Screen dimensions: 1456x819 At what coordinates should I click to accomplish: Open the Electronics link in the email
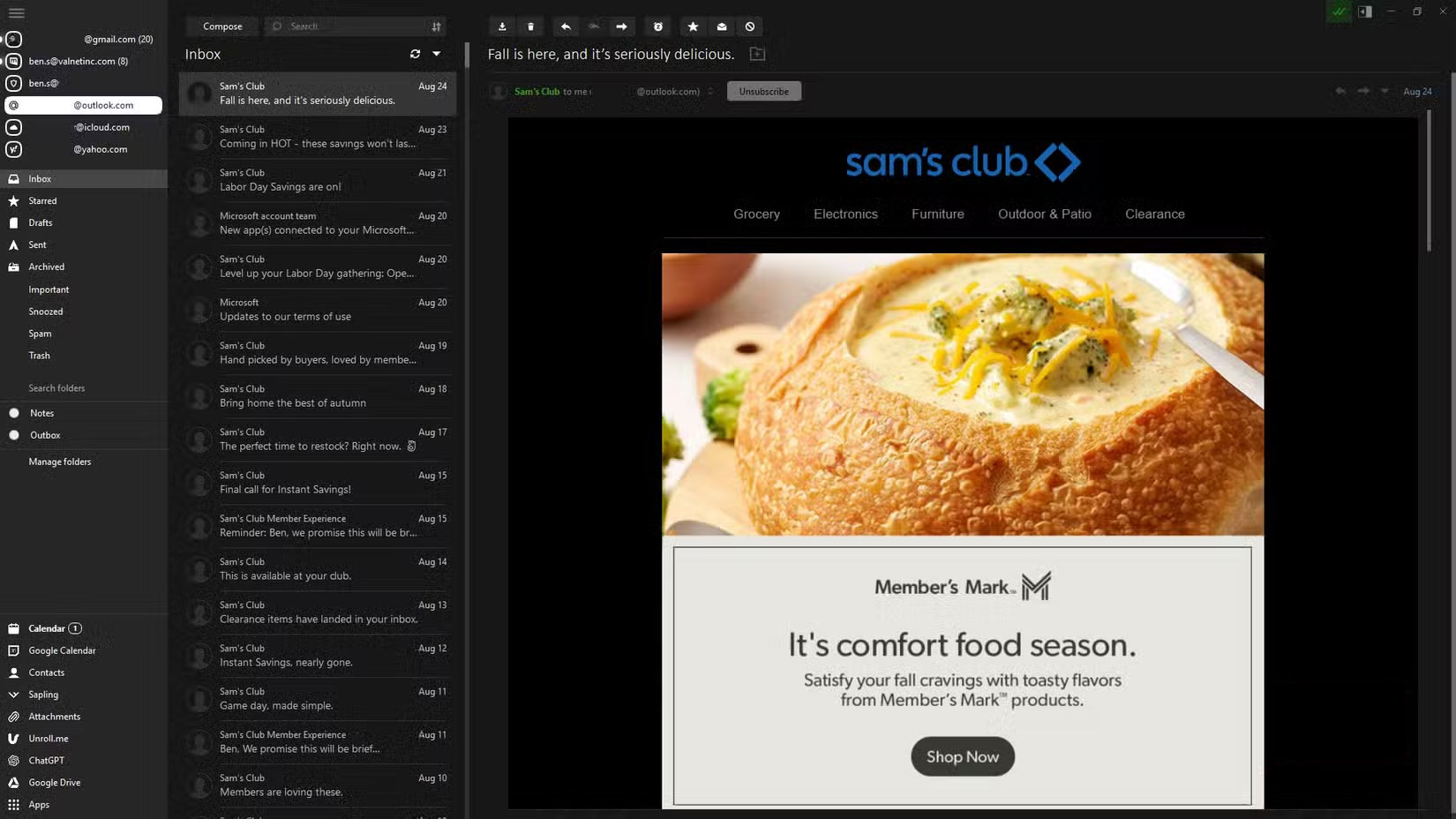click(x=845, y=214)
